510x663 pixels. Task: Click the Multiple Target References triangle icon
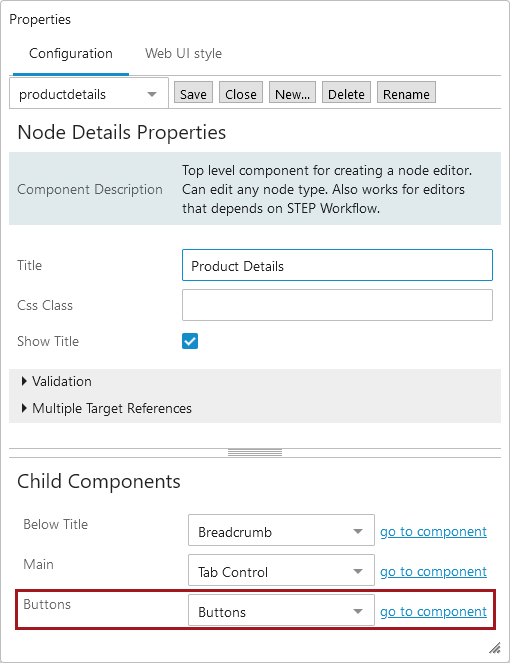pyautogui.click(x=24, y=408)
